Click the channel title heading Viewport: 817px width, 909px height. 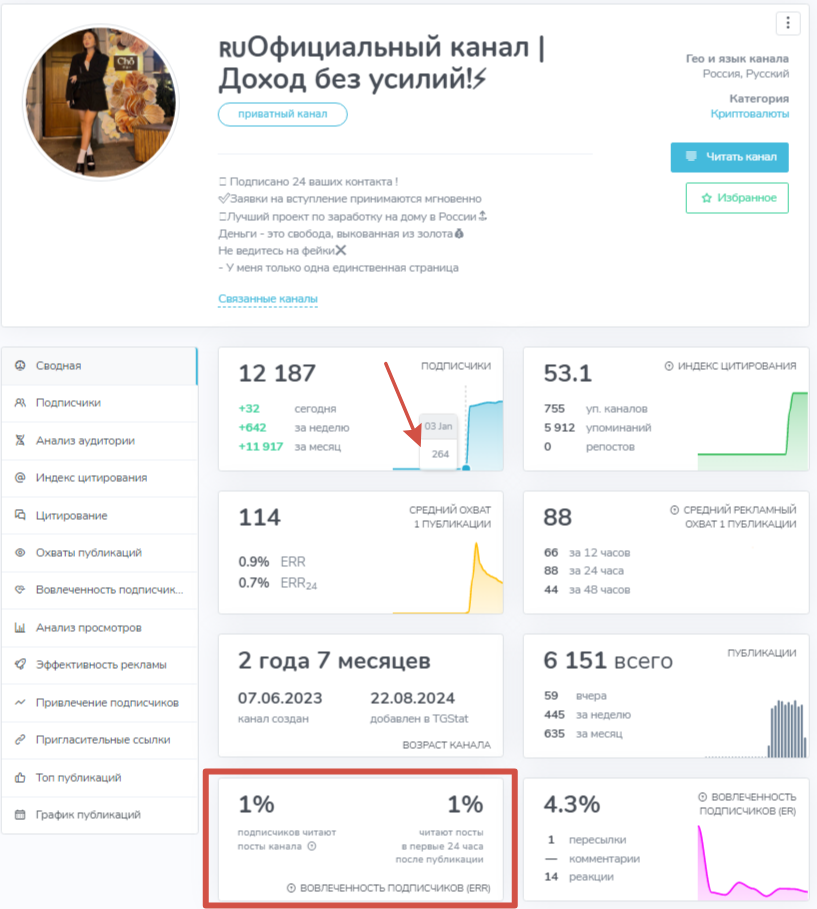tap(381, 63)
